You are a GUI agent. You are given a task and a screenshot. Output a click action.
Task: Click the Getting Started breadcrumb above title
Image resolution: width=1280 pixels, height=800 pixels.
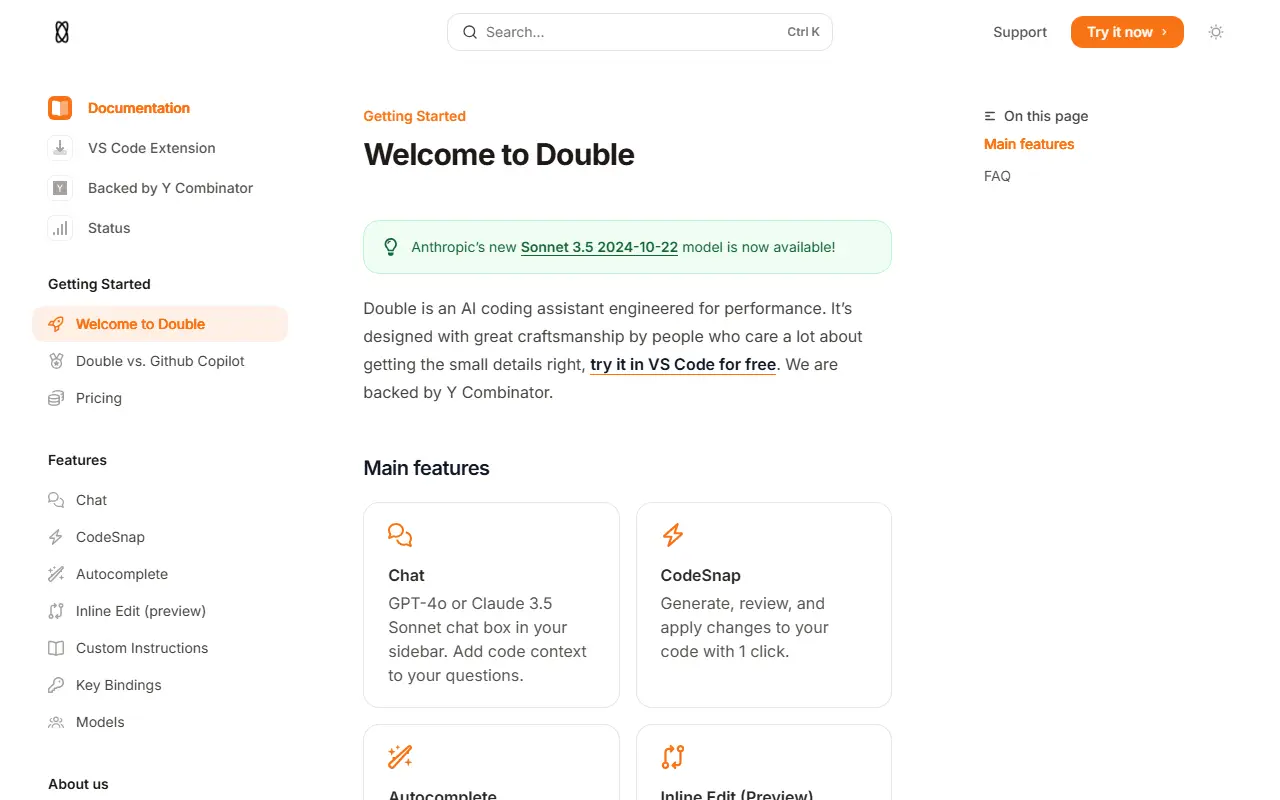(x=414, y=116)
